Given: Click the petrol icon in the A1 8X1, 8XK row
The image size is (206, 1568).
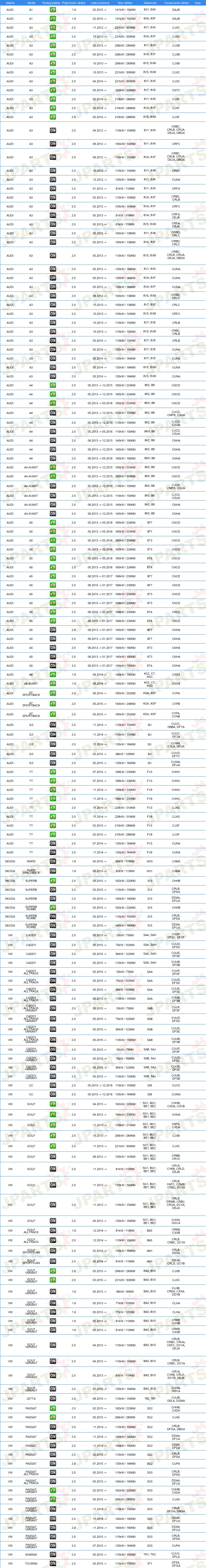Looking at the screenshot, I should pos(53,10).
